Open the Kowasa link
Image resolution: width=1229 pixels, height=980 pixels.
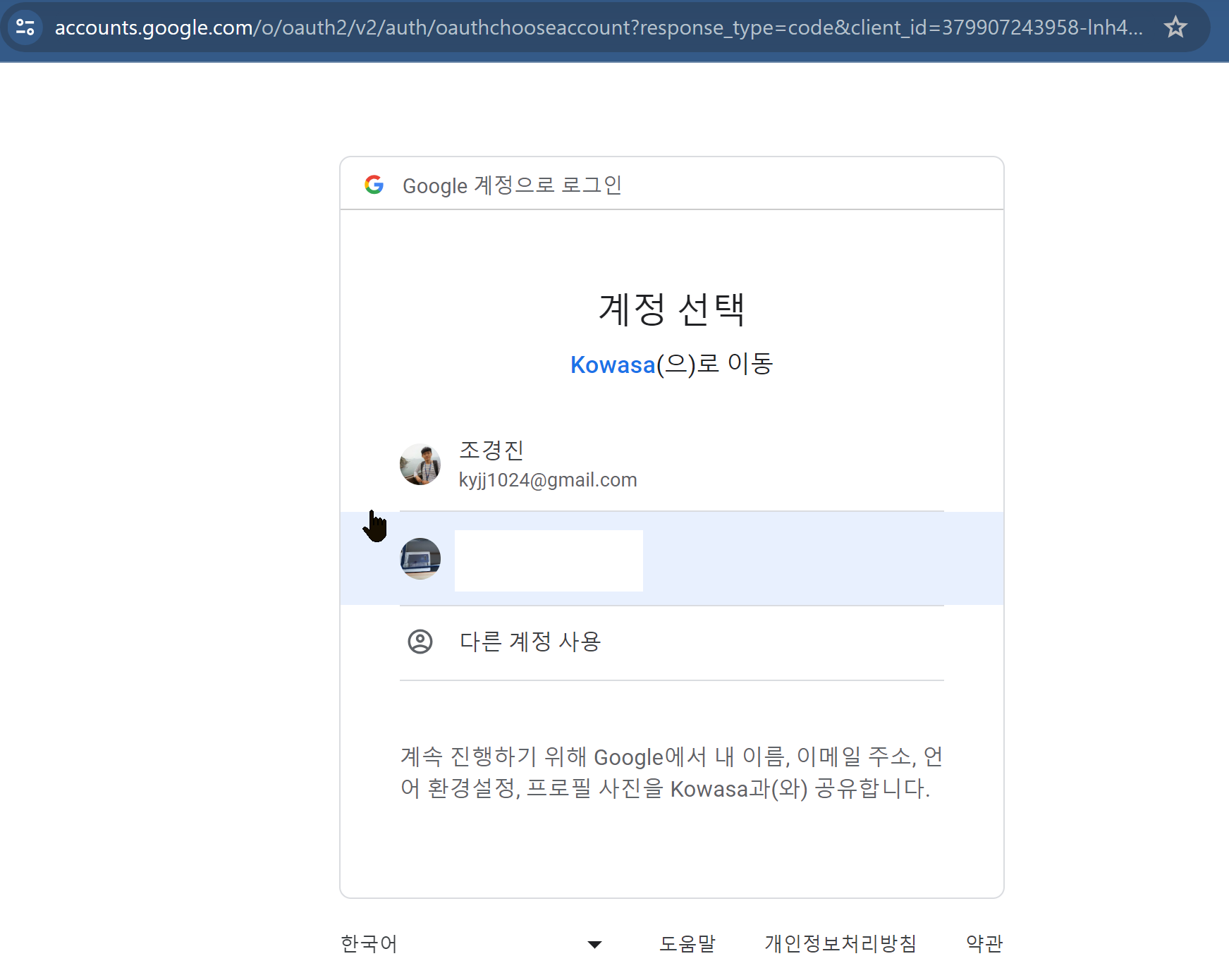(x=613, y=365)
